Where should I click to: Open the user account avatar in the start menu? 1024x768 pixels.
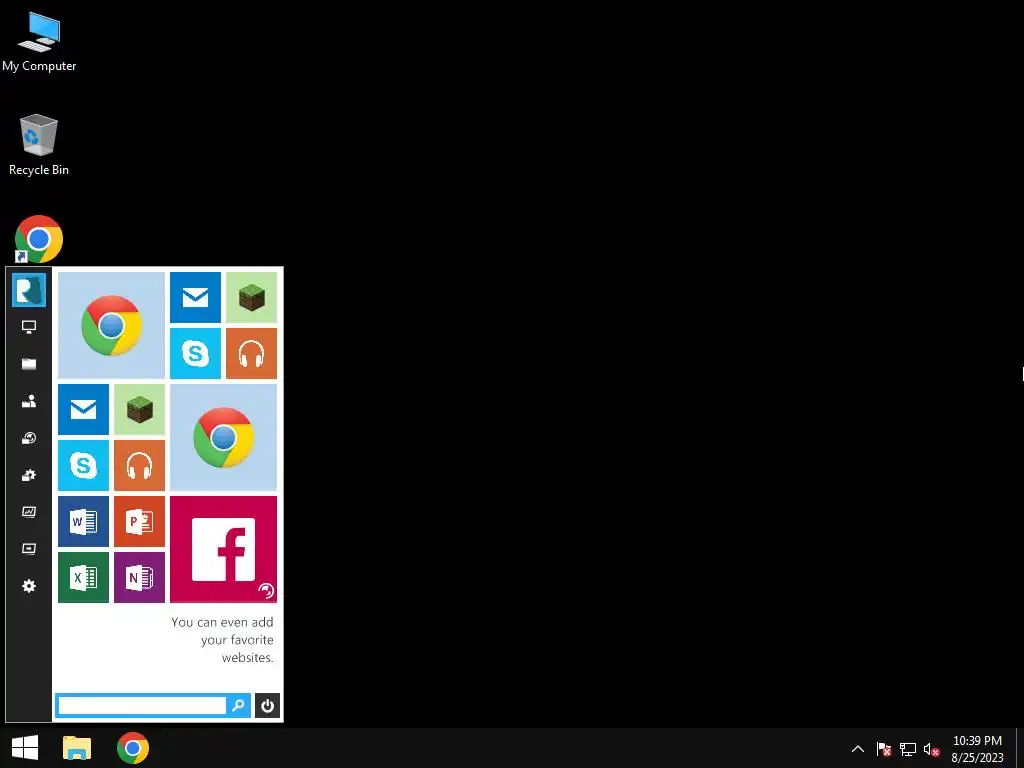click(x=29, y=290)
